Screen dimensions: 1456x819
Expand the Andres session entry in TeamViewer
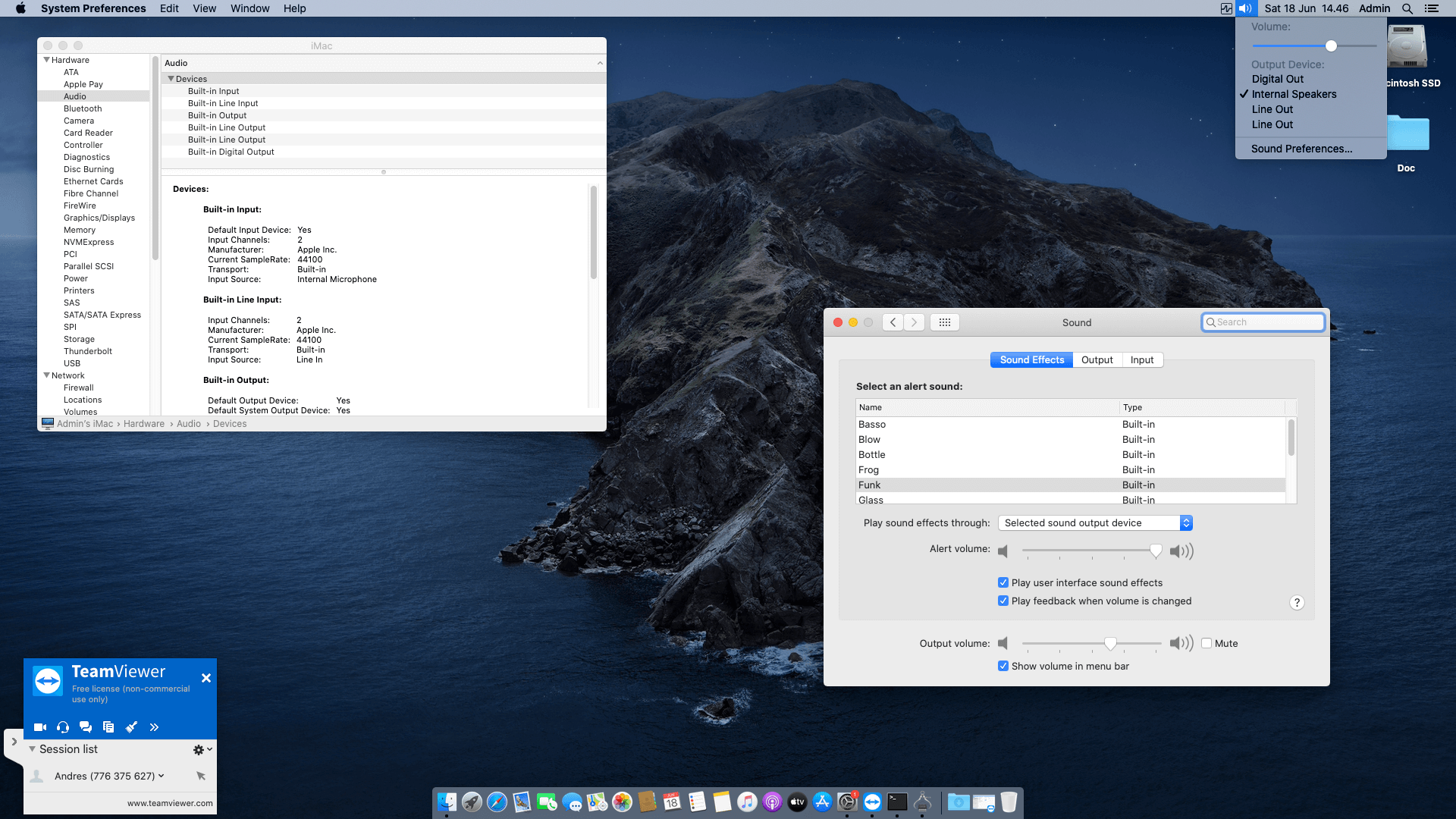click(x=160, y=776)
